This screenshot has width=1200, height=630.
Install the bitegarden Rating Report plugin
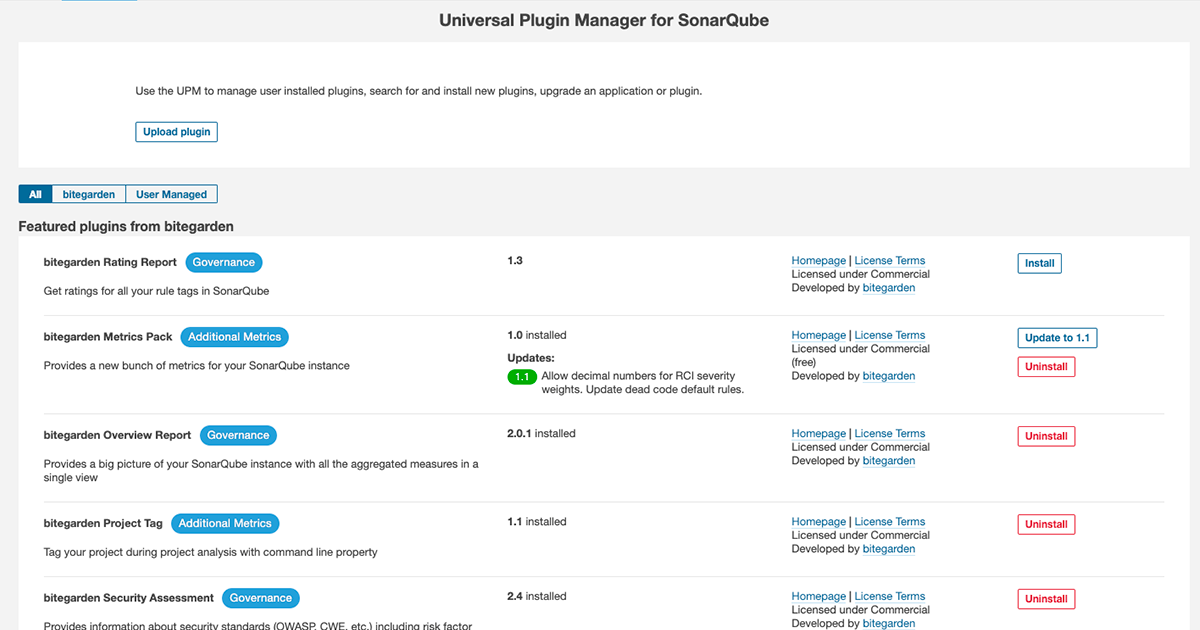coord(1039,263)
